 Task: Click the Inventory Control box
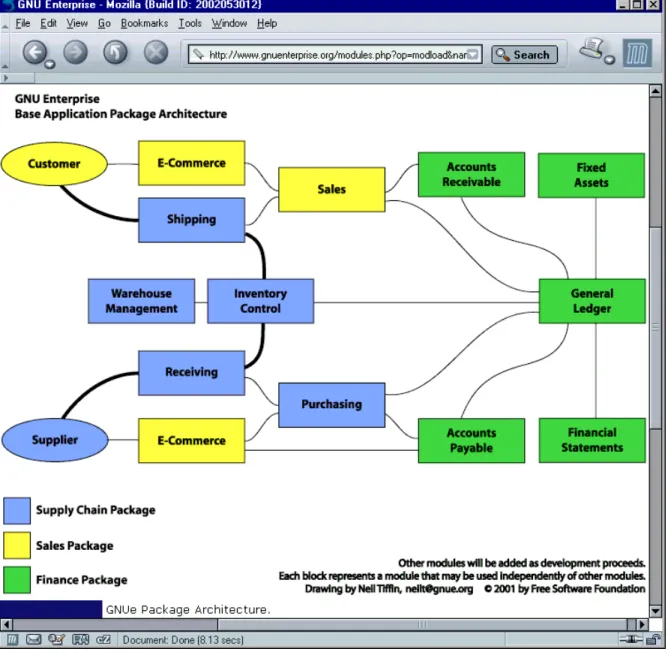261,301
